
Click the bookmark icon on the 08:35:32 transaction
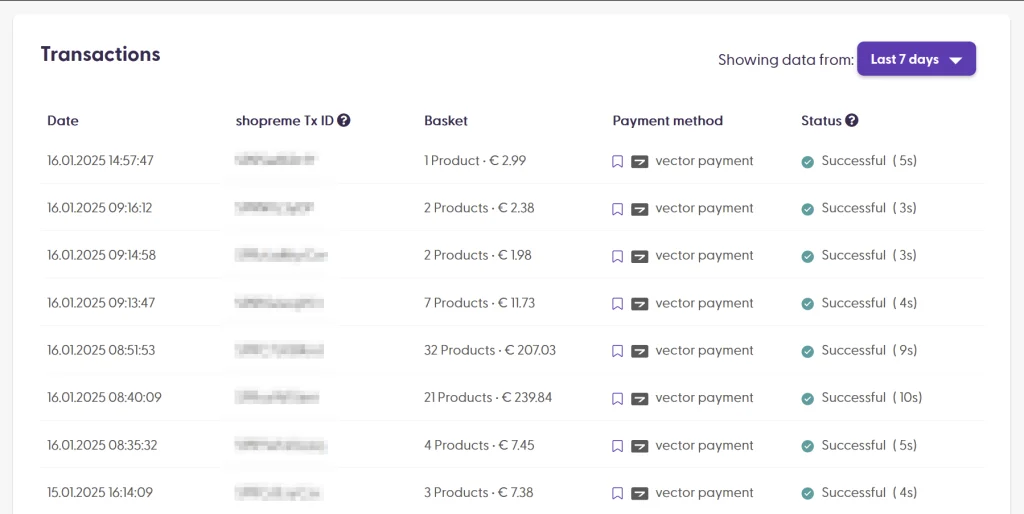[617, 446]
